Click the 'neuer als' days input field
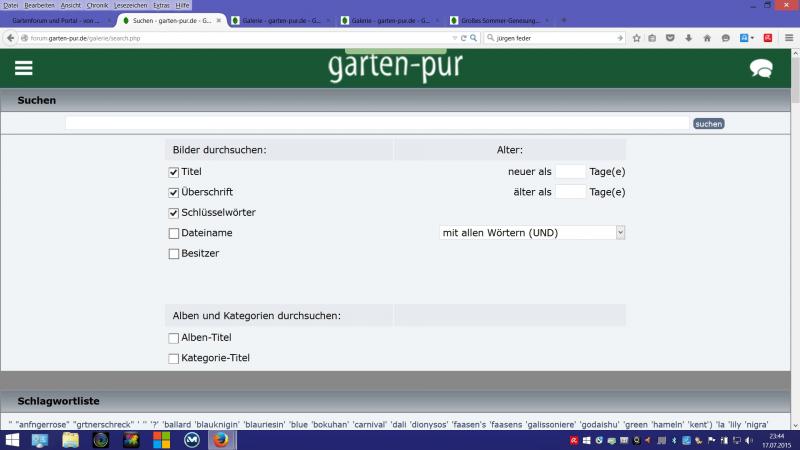The height and width of the screenshot is (450, 800). pos(570,172)
